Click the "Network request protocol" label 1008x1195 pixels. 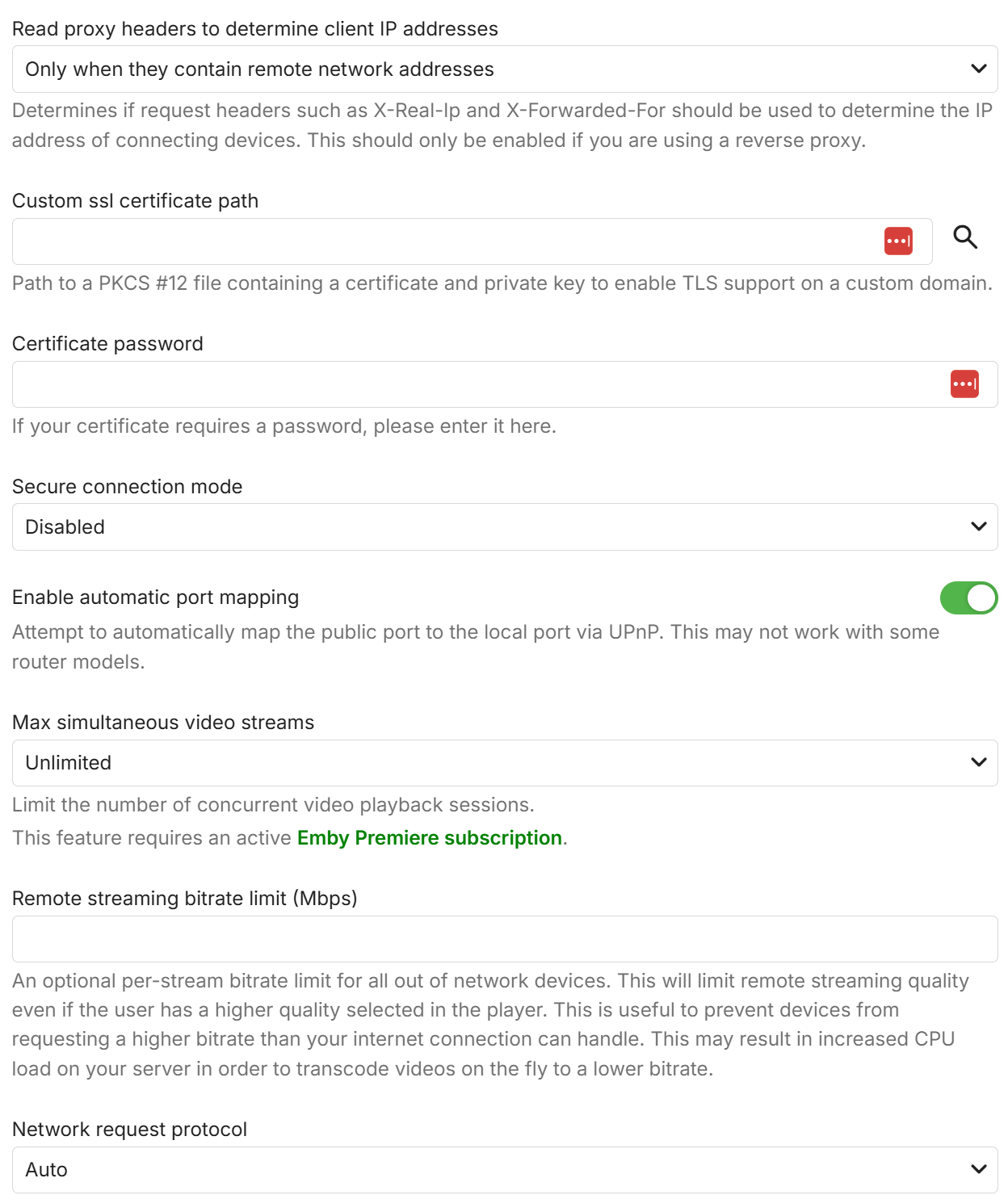pos(130,1130)
